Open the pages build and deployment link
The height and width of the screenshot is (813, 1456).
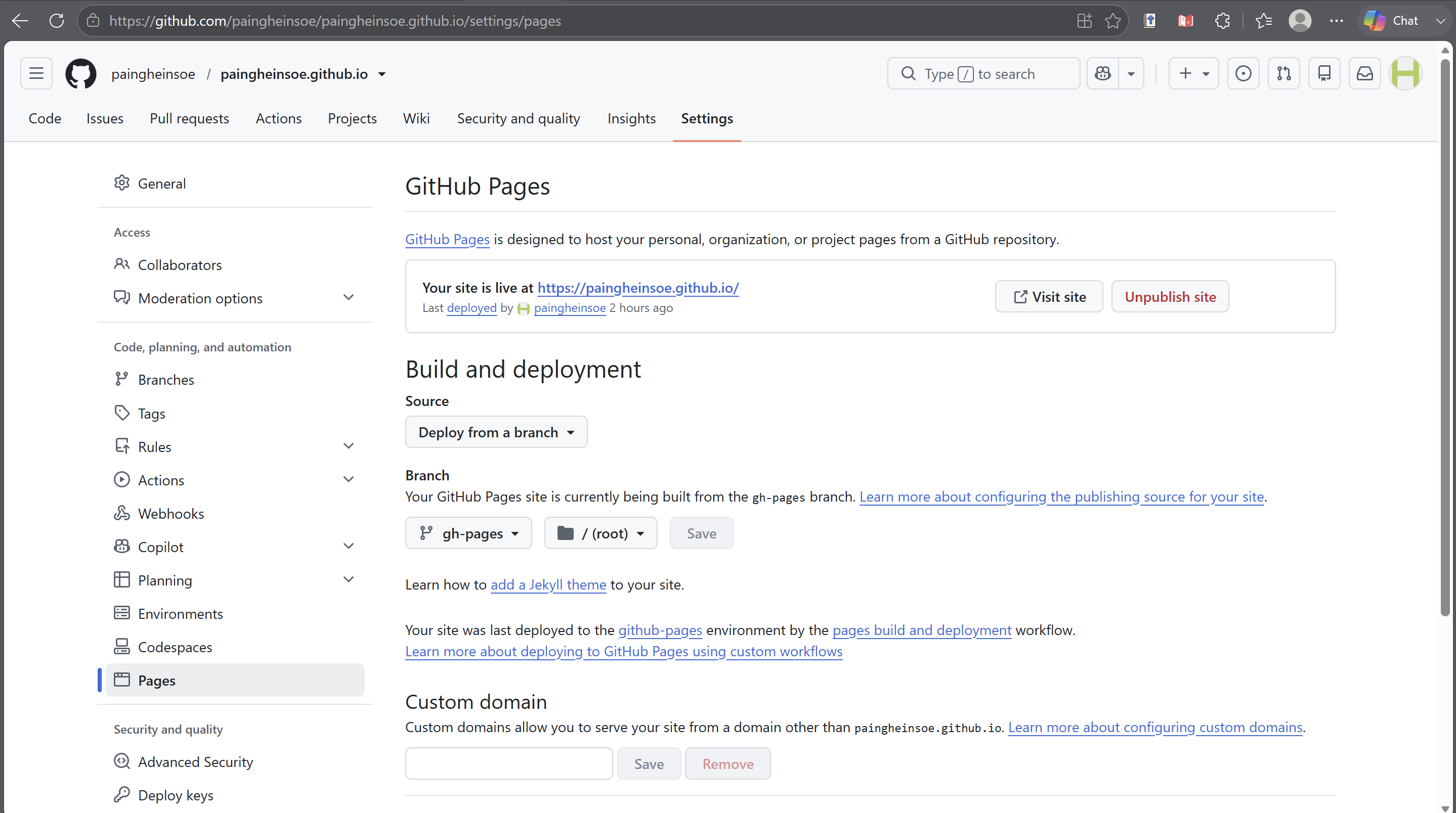pos(922,630)
